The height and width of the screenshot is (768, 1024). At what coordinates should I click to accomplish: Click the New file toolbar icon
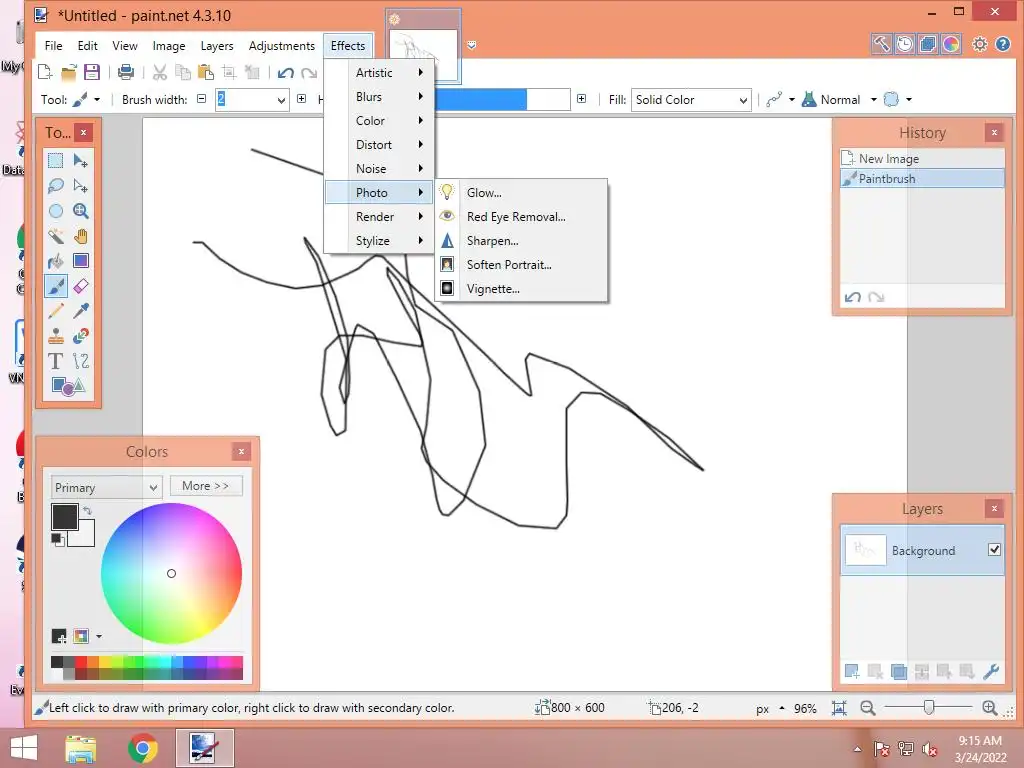(x=45, y=72)
